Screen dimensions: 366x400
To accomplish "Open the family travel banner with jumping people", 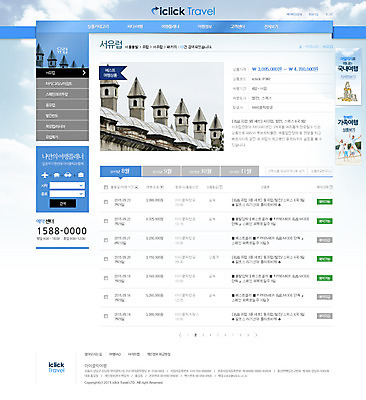I will (x=348, y=136).
